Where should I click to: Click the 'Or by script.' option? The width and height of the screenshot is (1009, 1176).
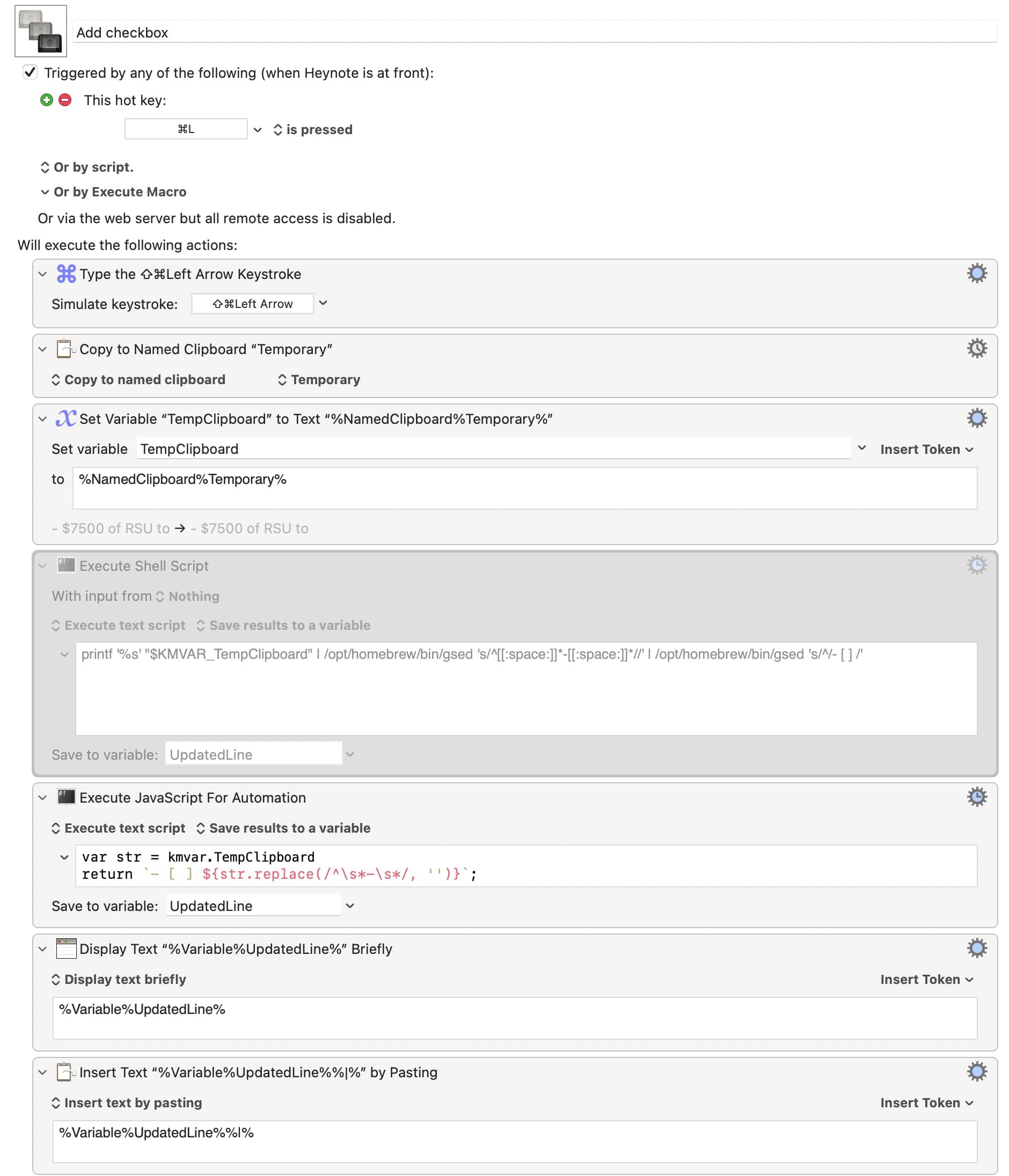(87, 167)
